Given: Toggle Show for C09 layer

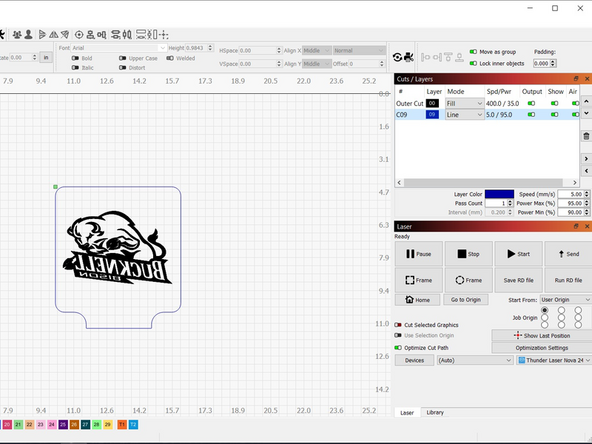Looking at the screenshot, I should pyautogui.click(x=554, y=114).
